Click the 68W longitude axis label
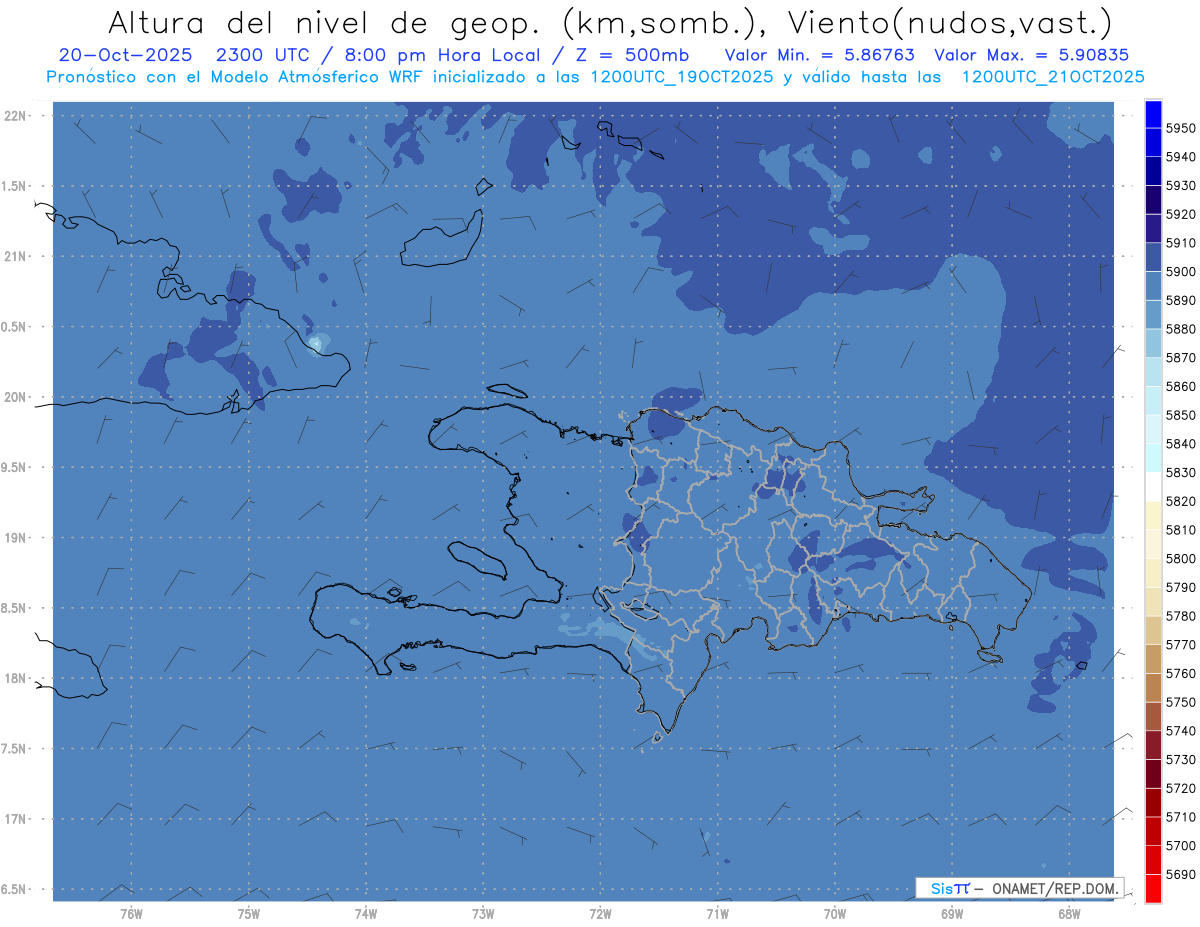 (1068, 913)
